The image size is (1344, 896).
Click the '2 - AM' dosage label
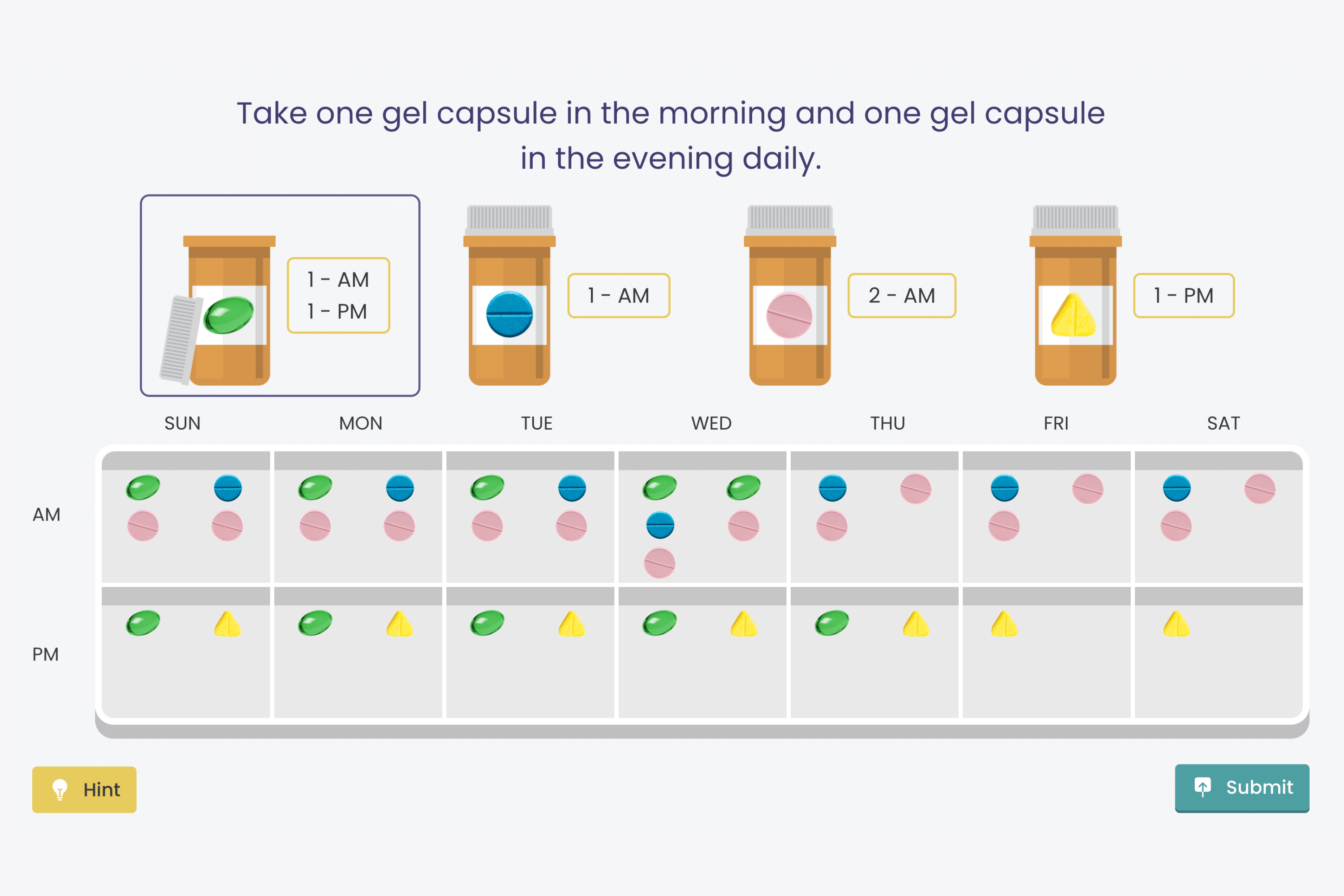902,295
